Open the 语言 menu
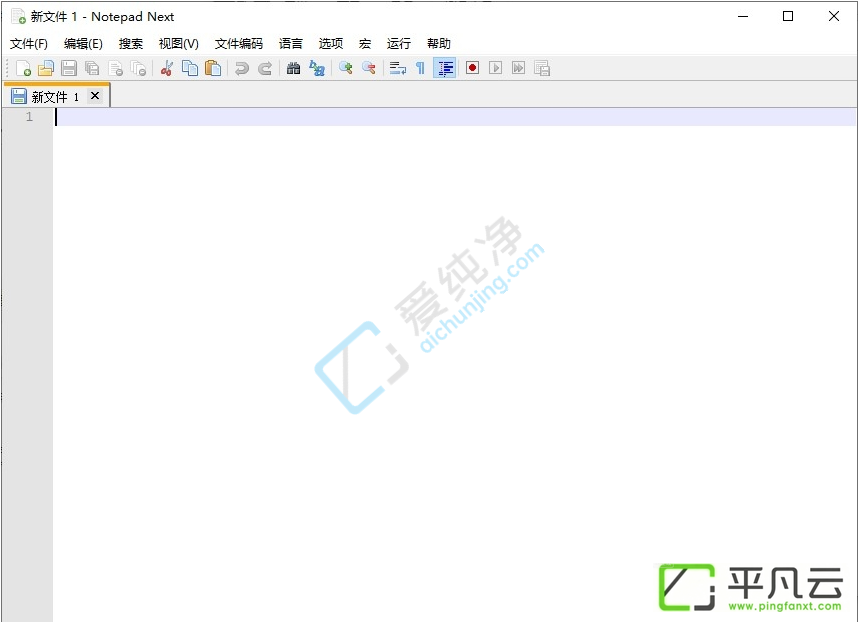The height and width of the screenshot is (622, 860). (291, 43)
